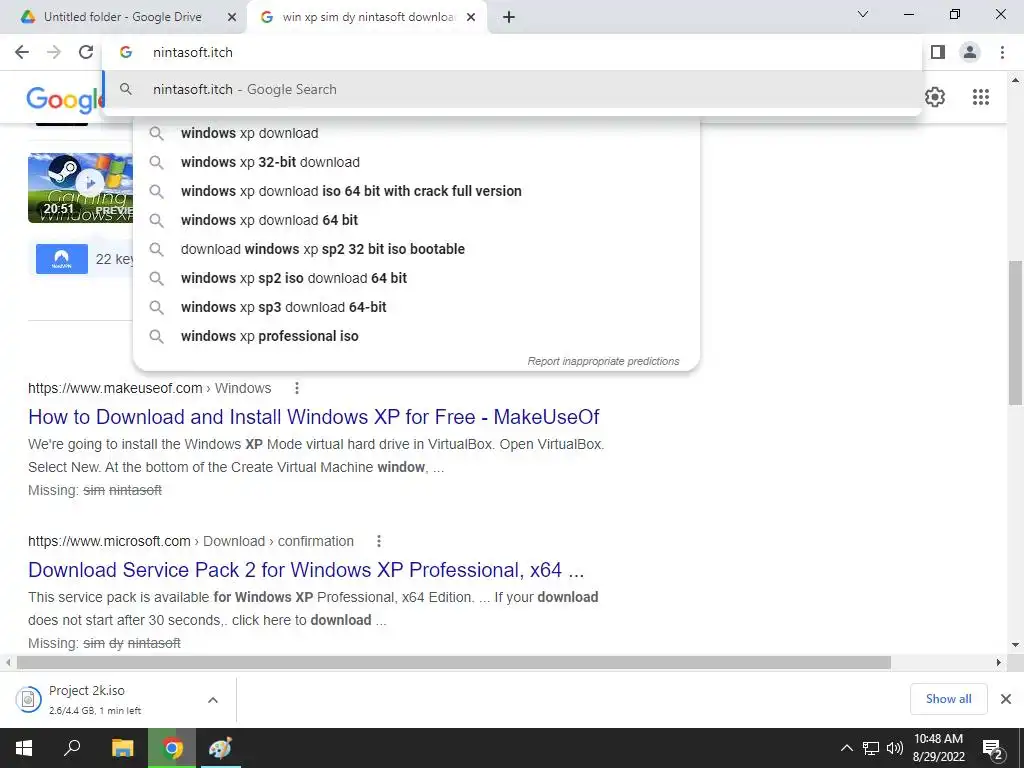1024x768 pixels.
Task: Click the scroll-down arrow of vertical scrollbar
Action: click(1015, 645)
